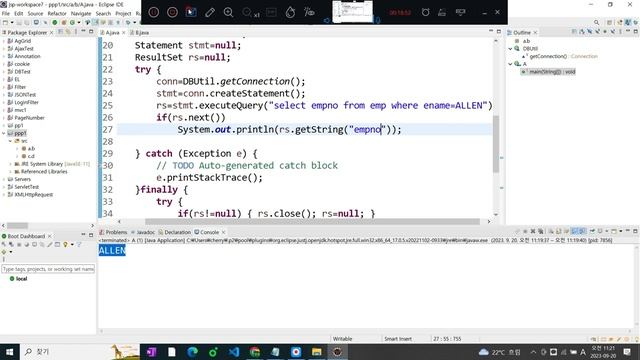This screenshot has height=360, width=640.
Task: Expand the JRE System Library node
Action: click(10, 164)
